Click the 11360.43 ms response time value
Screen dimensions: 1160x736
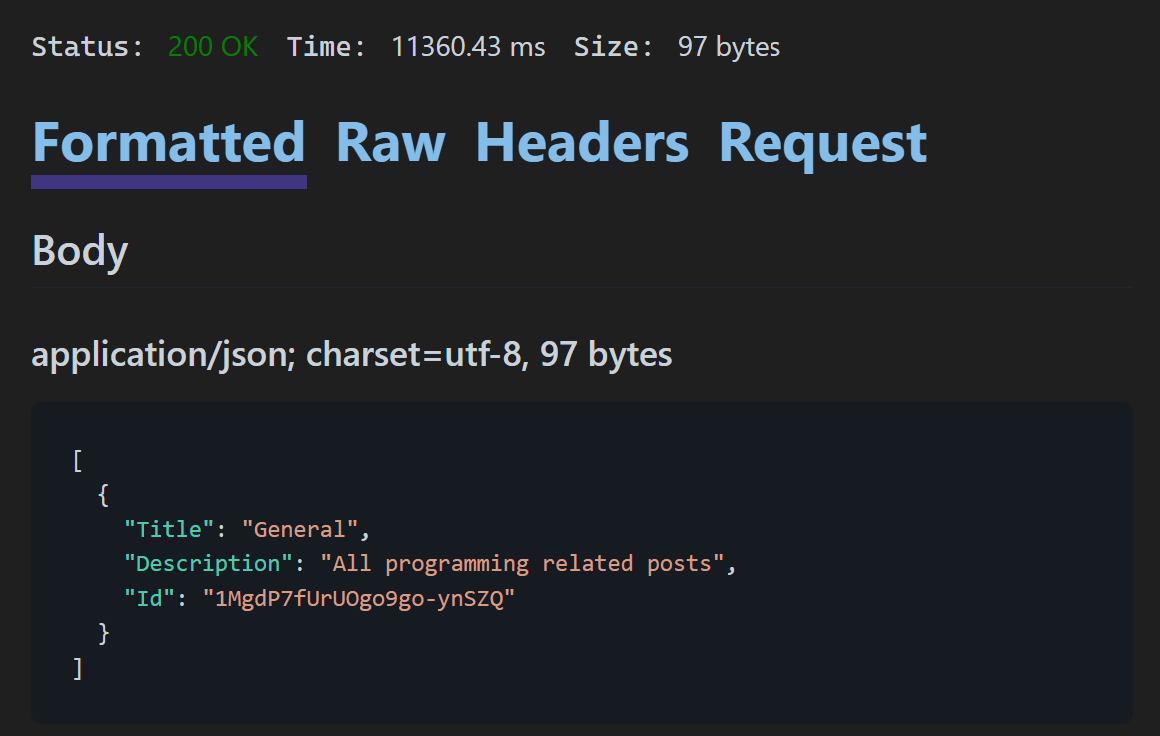coord(468,47)
